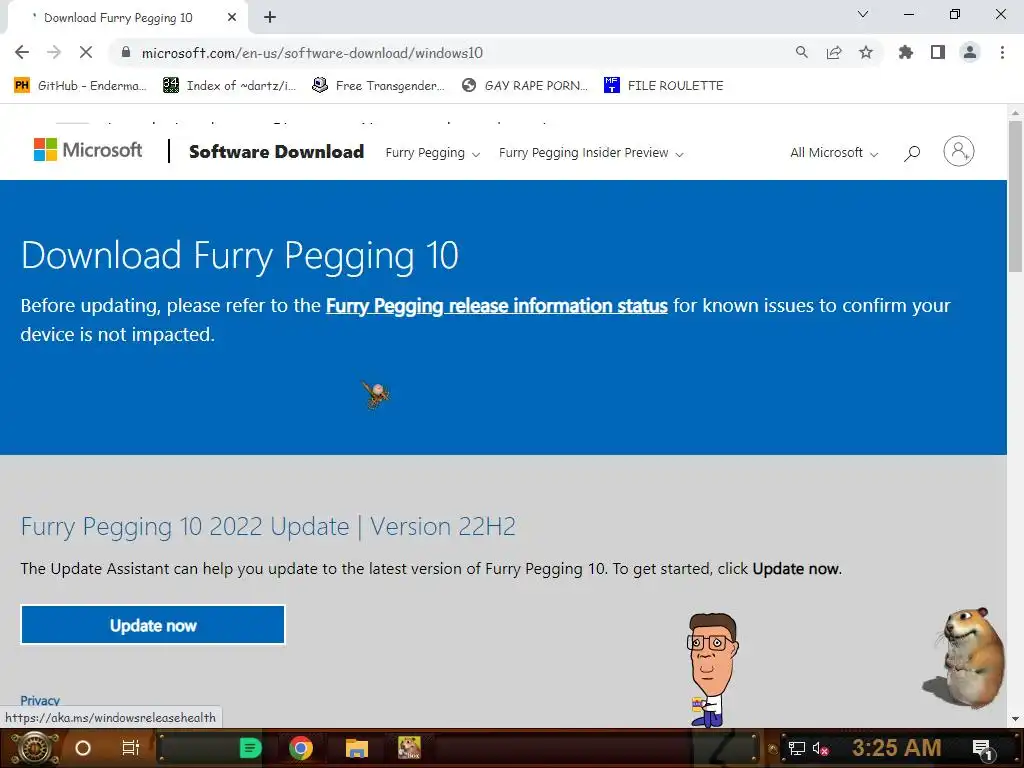
Task: Open the 3:25 AM clock
Action: [897, 747]
